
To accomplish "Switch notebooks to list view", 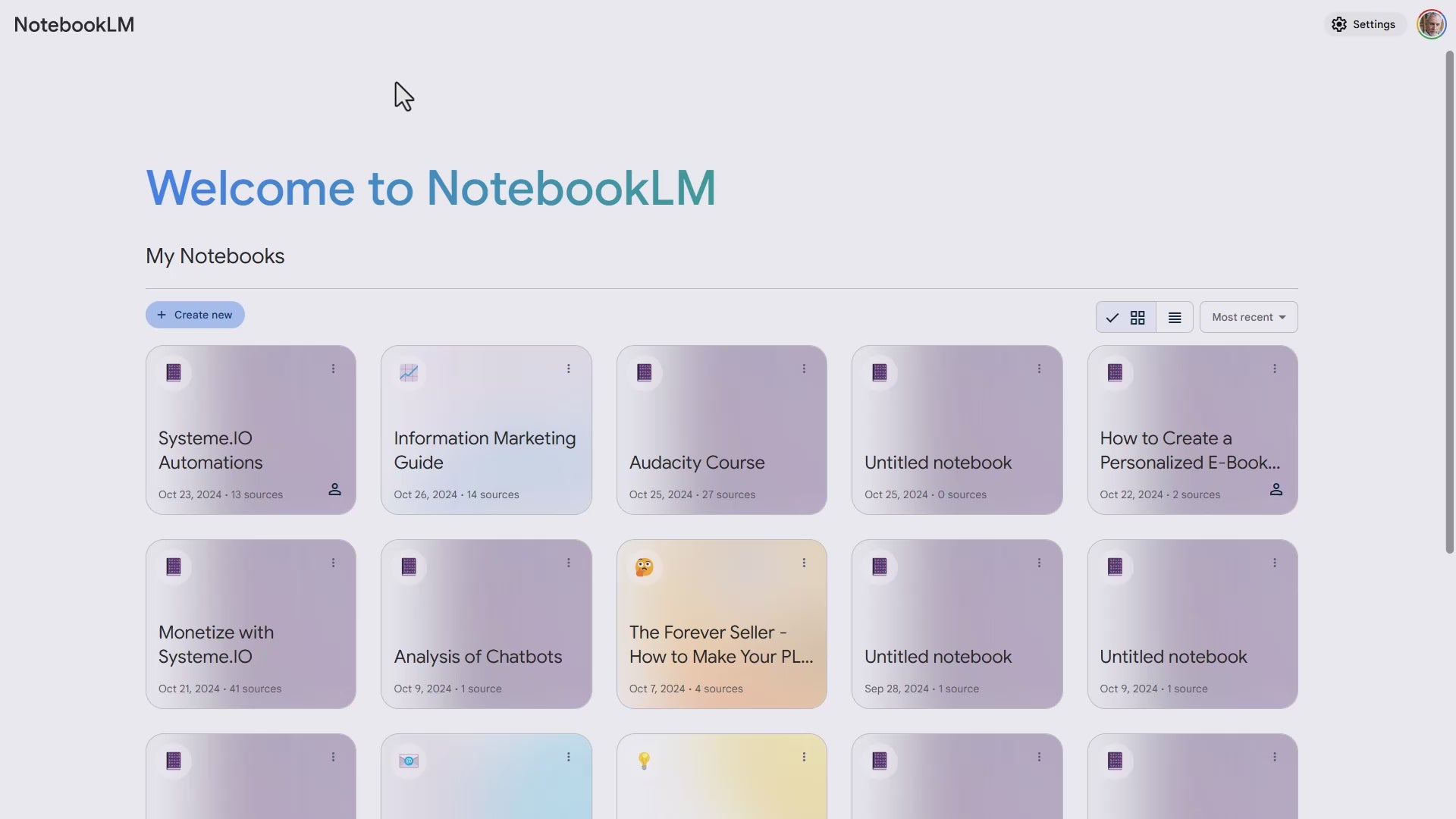I will (x=1173, y=317).
